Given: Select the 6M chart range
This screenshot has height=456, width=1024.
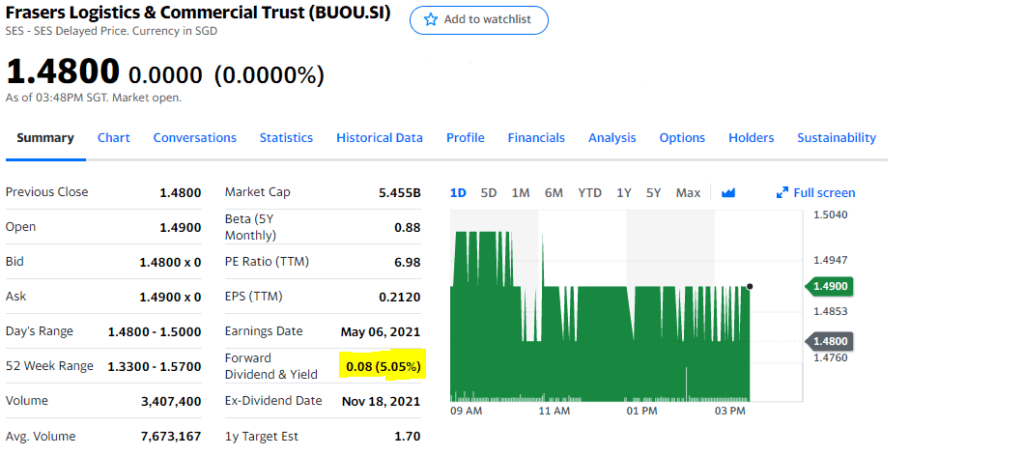Looking at the screenshot, I should [553, 193].
